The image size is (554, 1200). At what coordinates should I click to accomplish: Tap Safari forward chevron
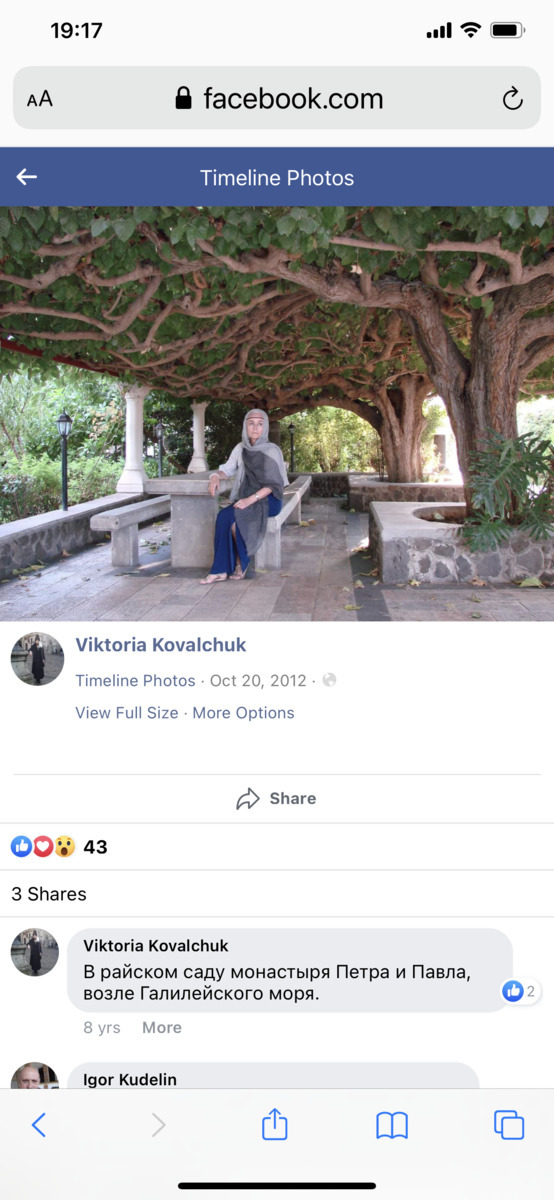158,1126
